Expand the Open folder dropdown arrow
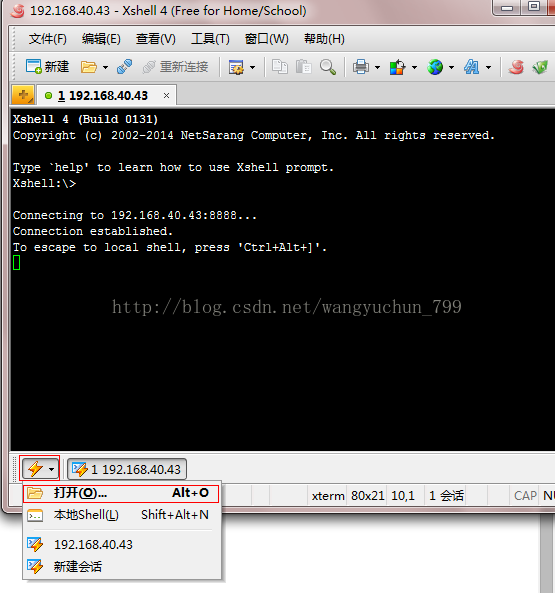This screenshot has width=555, height=593. (105, 68)
